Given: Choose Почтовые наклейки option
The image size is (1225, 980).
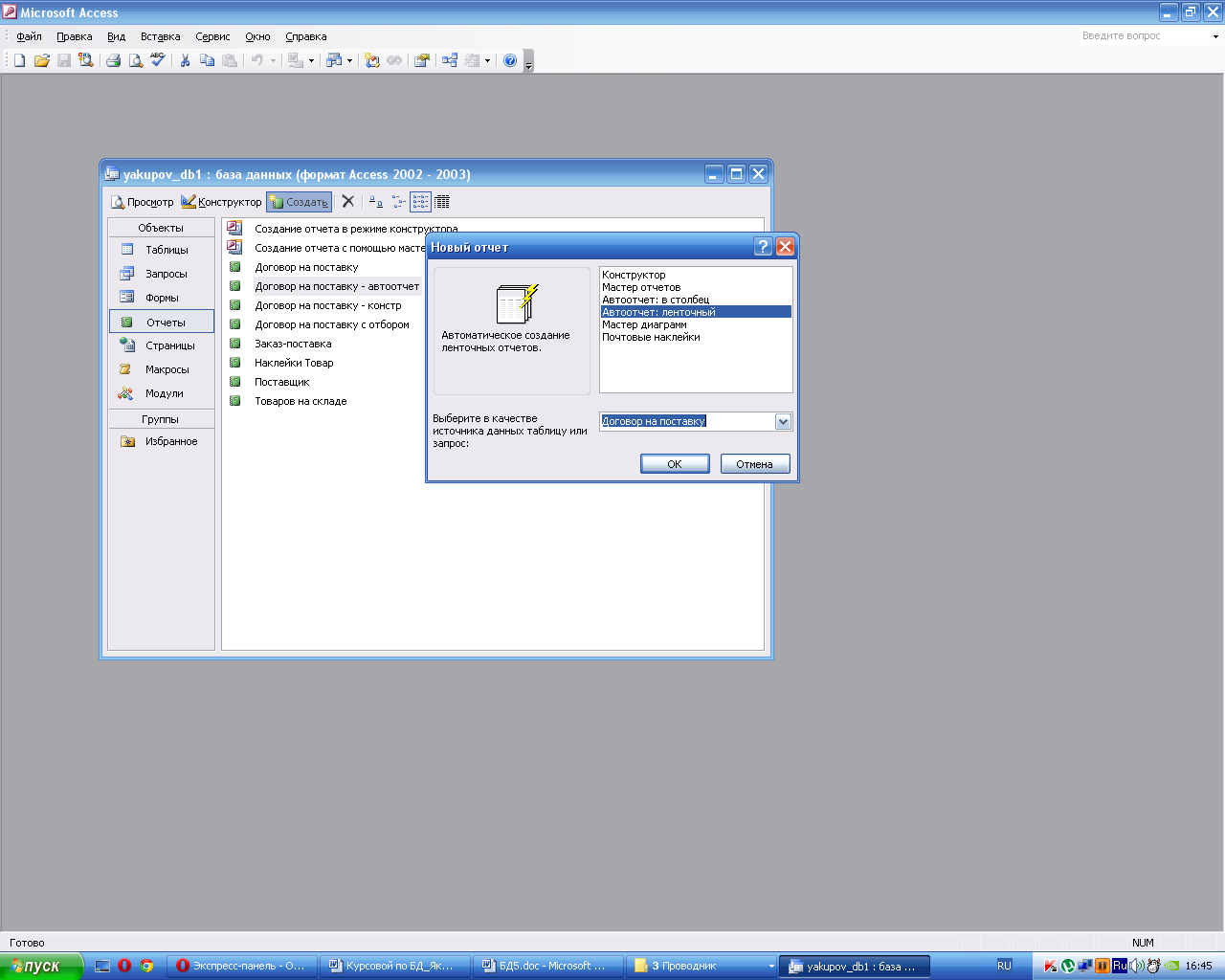Looking at the screenshot, I should point(696,337).
